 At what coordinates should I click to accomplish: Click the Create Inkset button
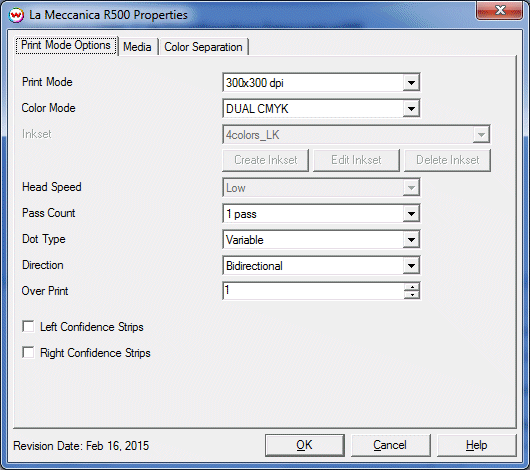(266, 160)
